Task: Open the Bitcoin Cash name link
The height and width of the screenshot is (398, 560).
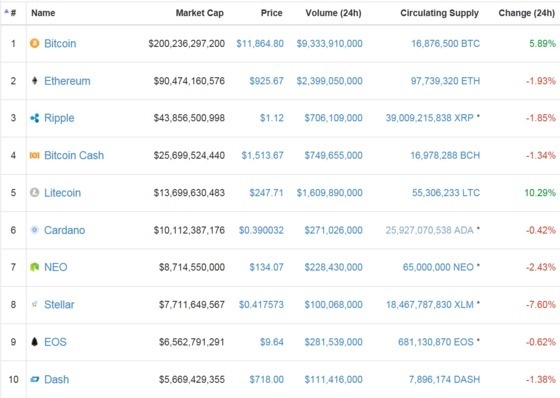Action: [x=74, y=155]
